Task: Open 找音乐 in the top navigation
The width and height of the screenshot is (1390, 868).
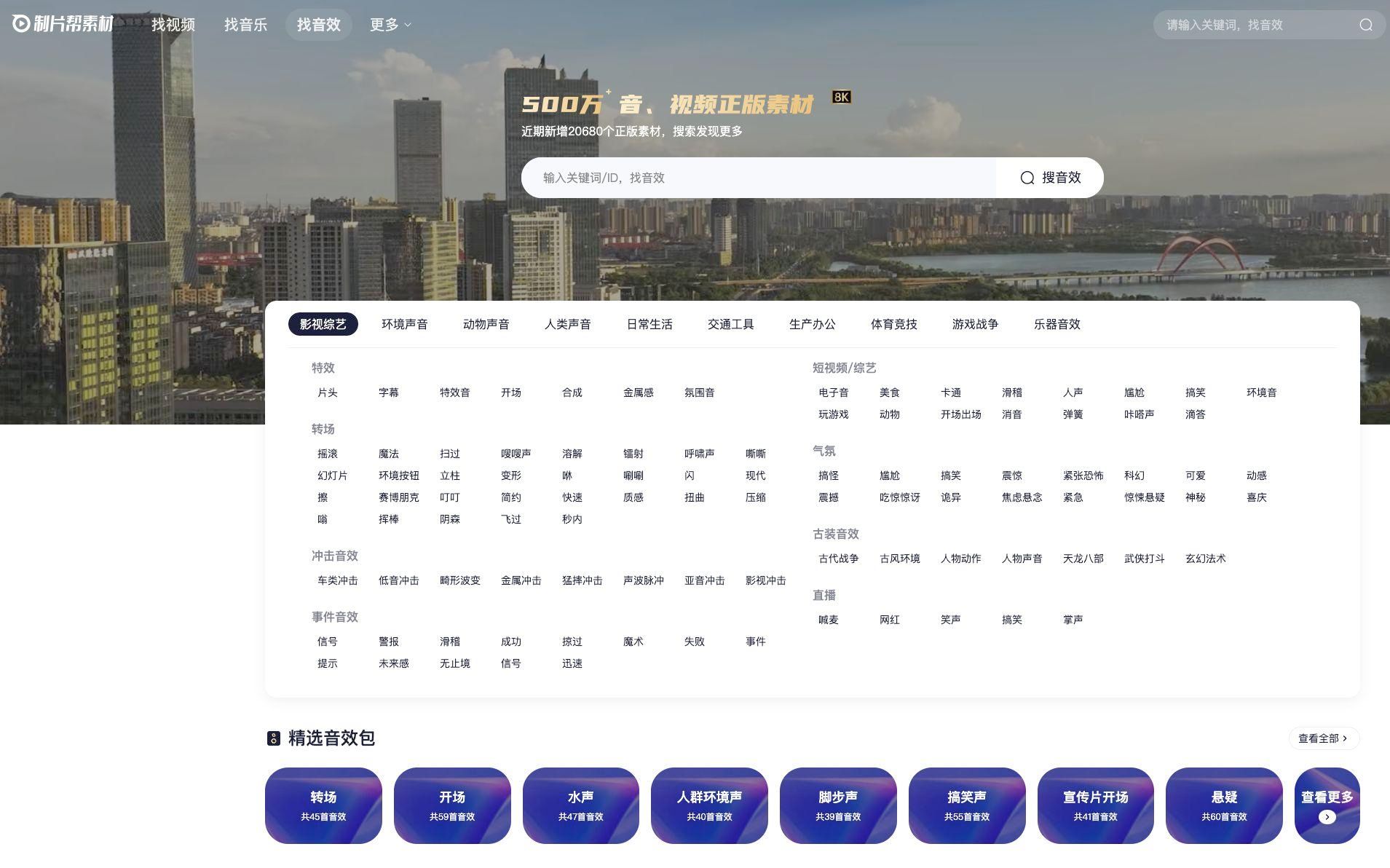Action: pyautogui.click(x=246, y=25)
